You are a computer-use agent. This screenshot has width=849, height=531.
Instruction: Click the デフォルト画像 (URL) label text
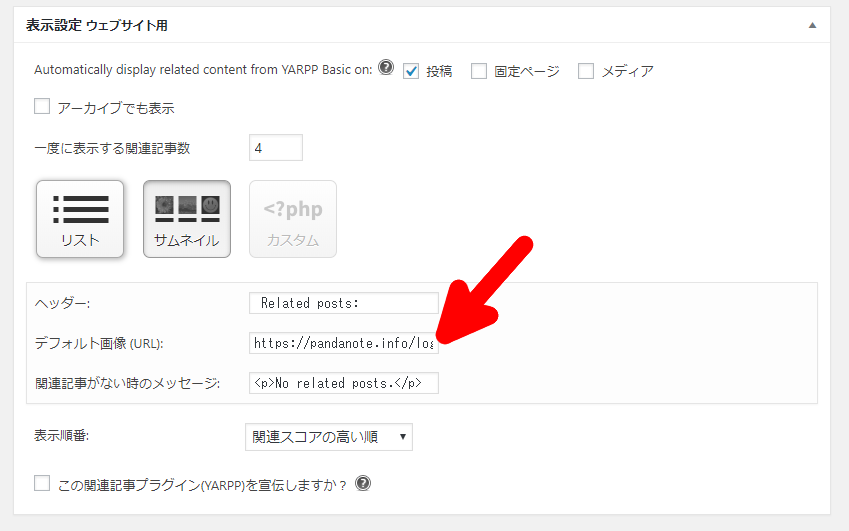pos(98,343)
